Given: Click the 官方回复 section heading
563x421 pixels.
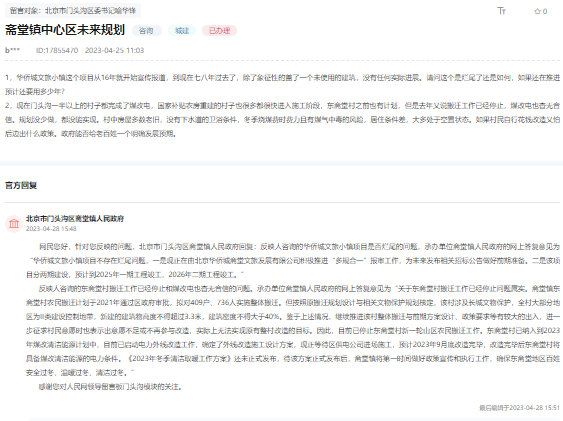Looking at the screenshot, I should click(x=21, y=186).
